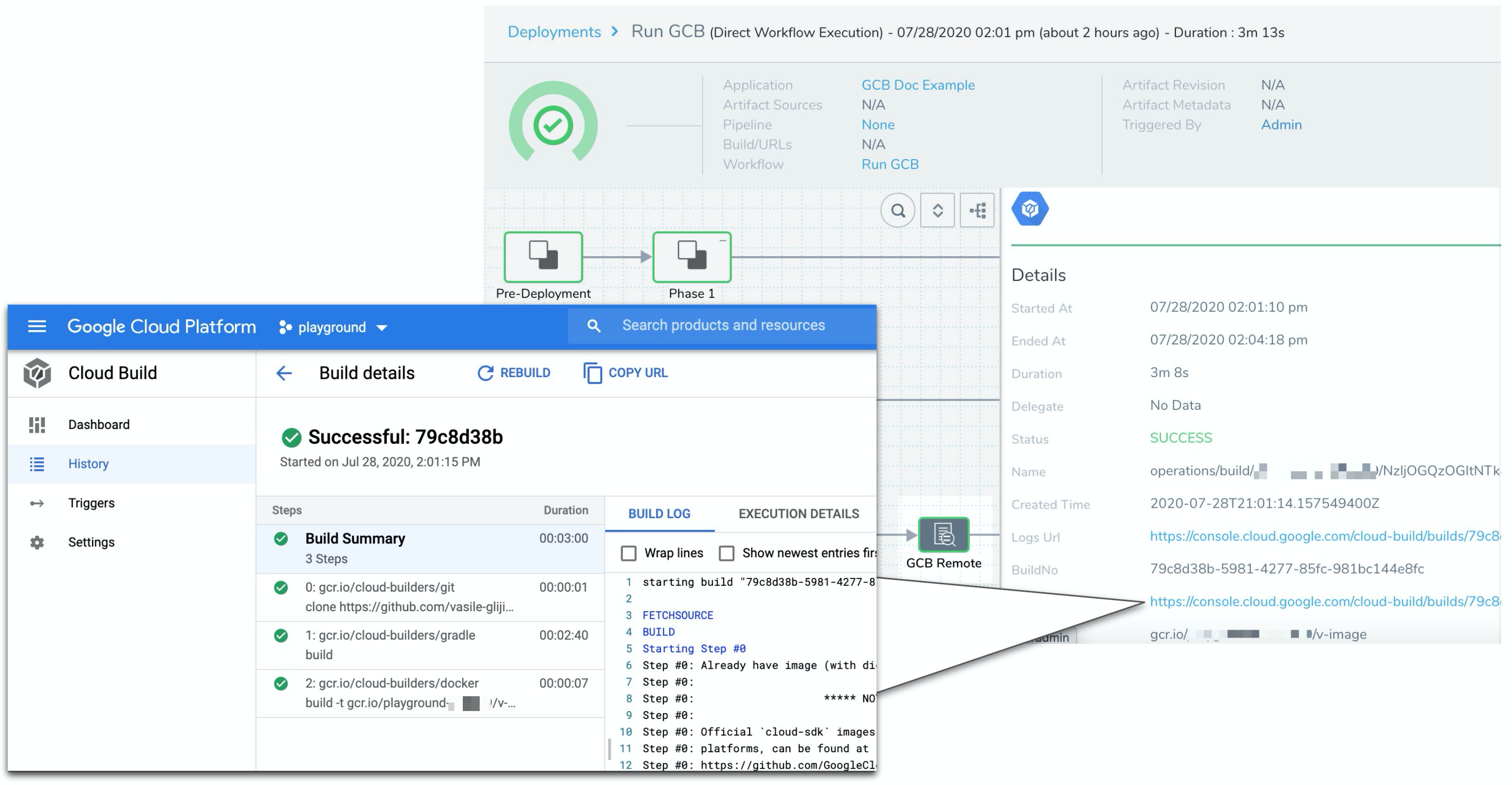
Task: Click the Dashboard grid icon
Action: coord(37,425)
